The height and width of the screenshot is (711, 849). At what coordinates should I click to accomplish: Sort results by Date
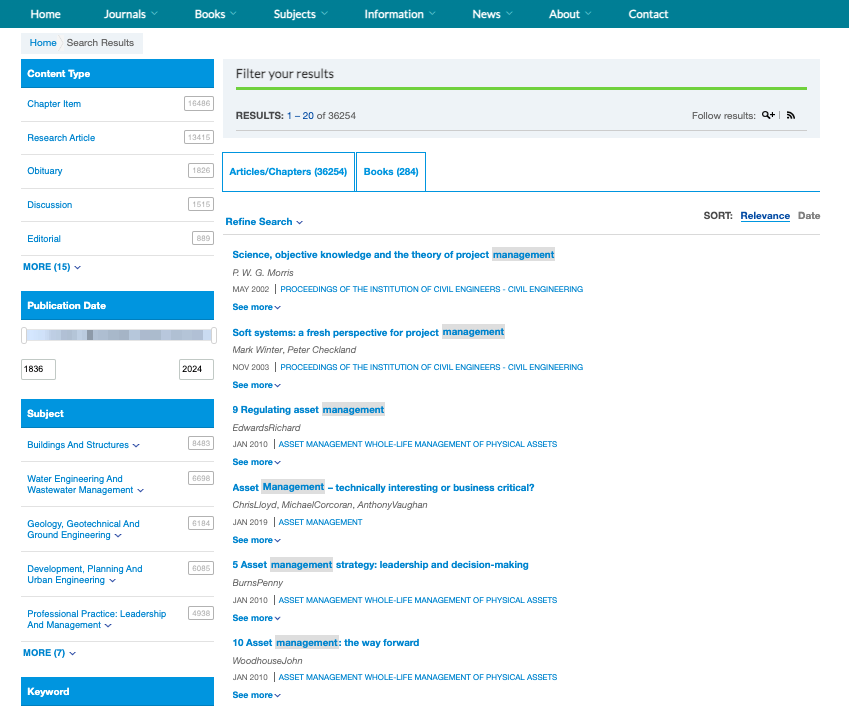point(808,216)
